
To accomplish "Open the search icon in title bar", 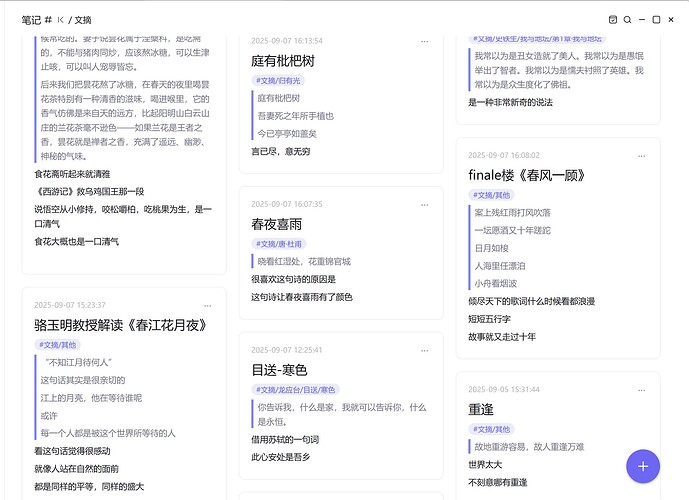I will pyautogui.click(x=627, y=19).
